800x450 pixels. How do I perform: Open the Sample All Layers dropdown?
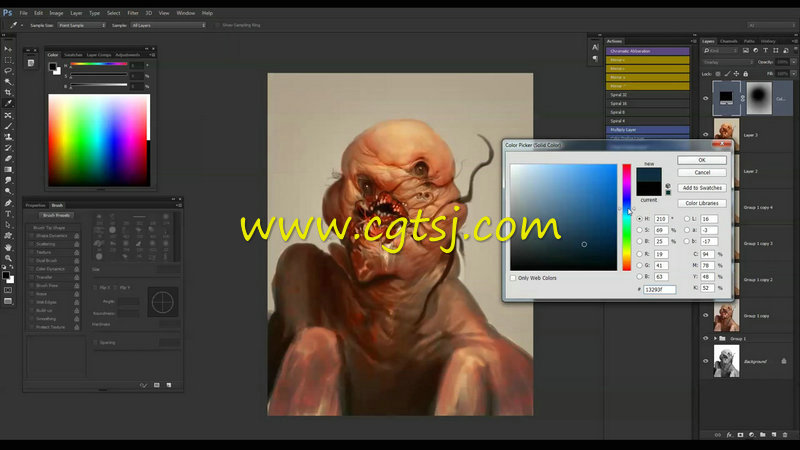click(x=168, y=25)
